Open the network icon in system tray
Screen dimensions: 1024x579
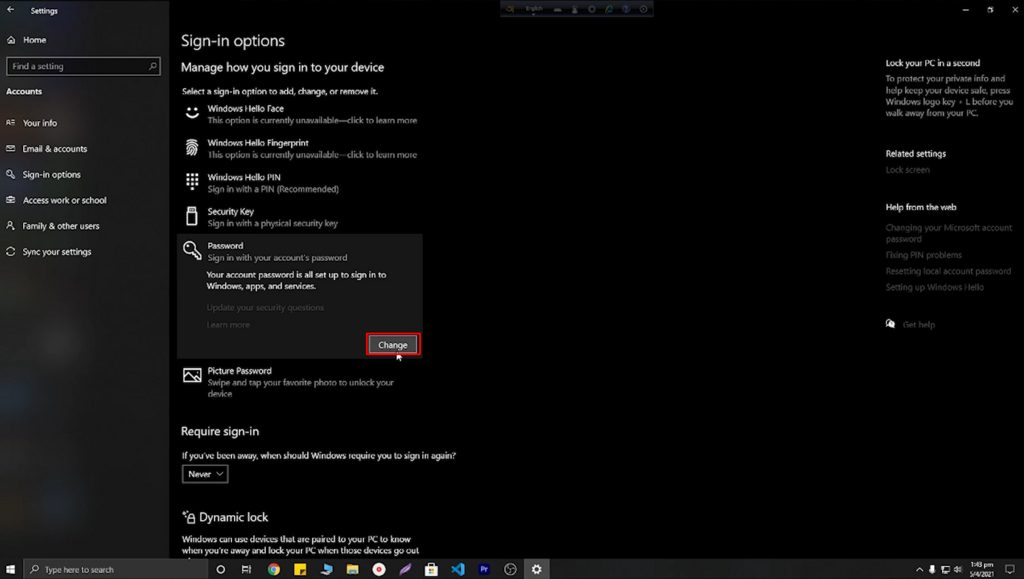point(945,569)
